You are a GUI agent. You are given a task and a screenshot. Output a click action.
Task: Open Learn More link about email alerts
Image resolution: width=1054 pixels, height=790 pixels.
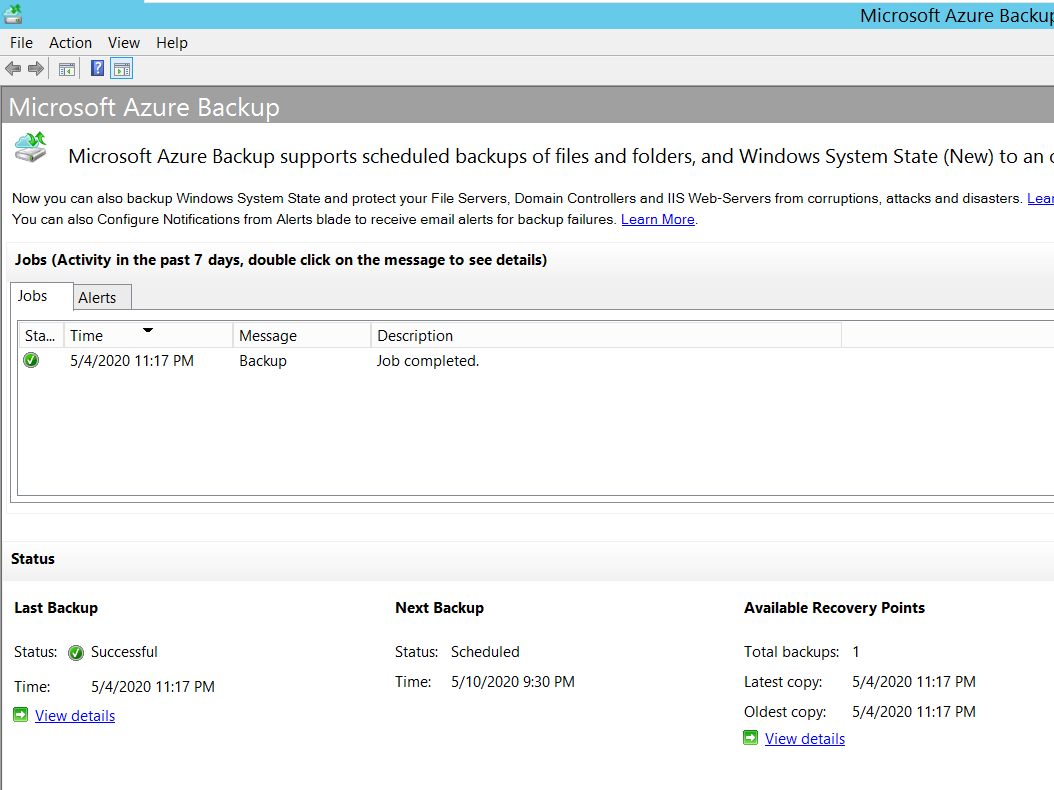click(x=657, y=219)
